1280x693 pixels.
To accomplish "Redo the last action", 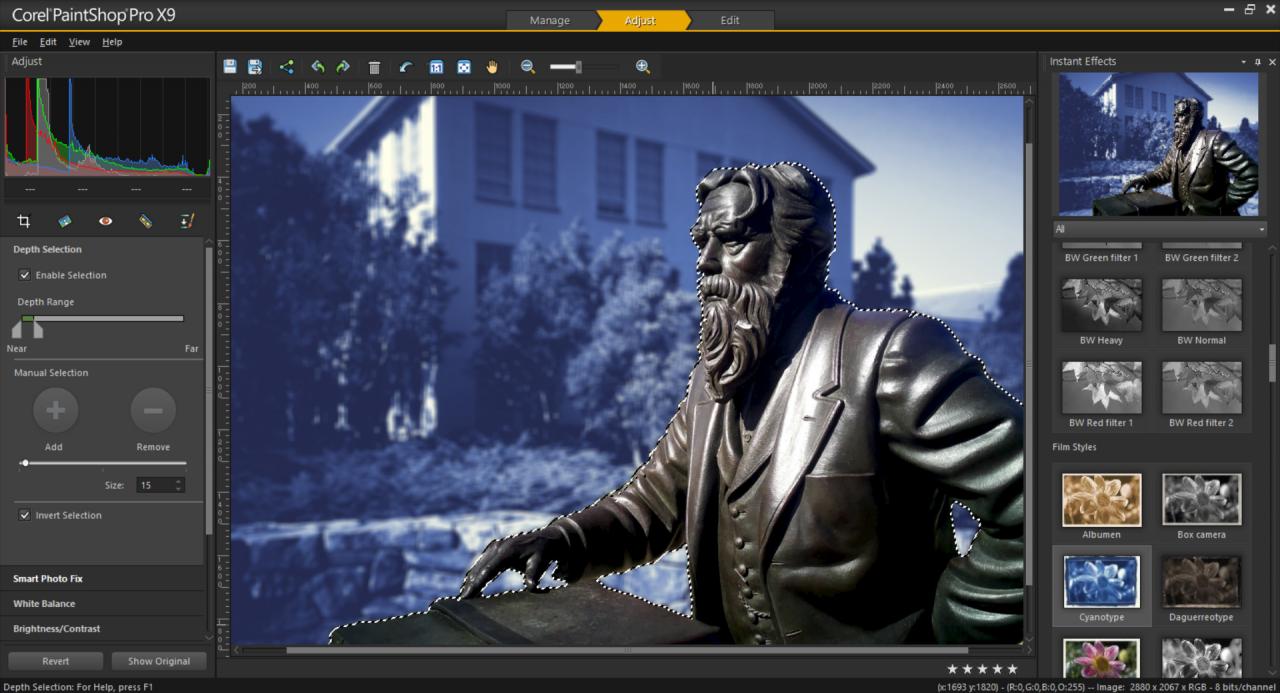I will point(343,66).
